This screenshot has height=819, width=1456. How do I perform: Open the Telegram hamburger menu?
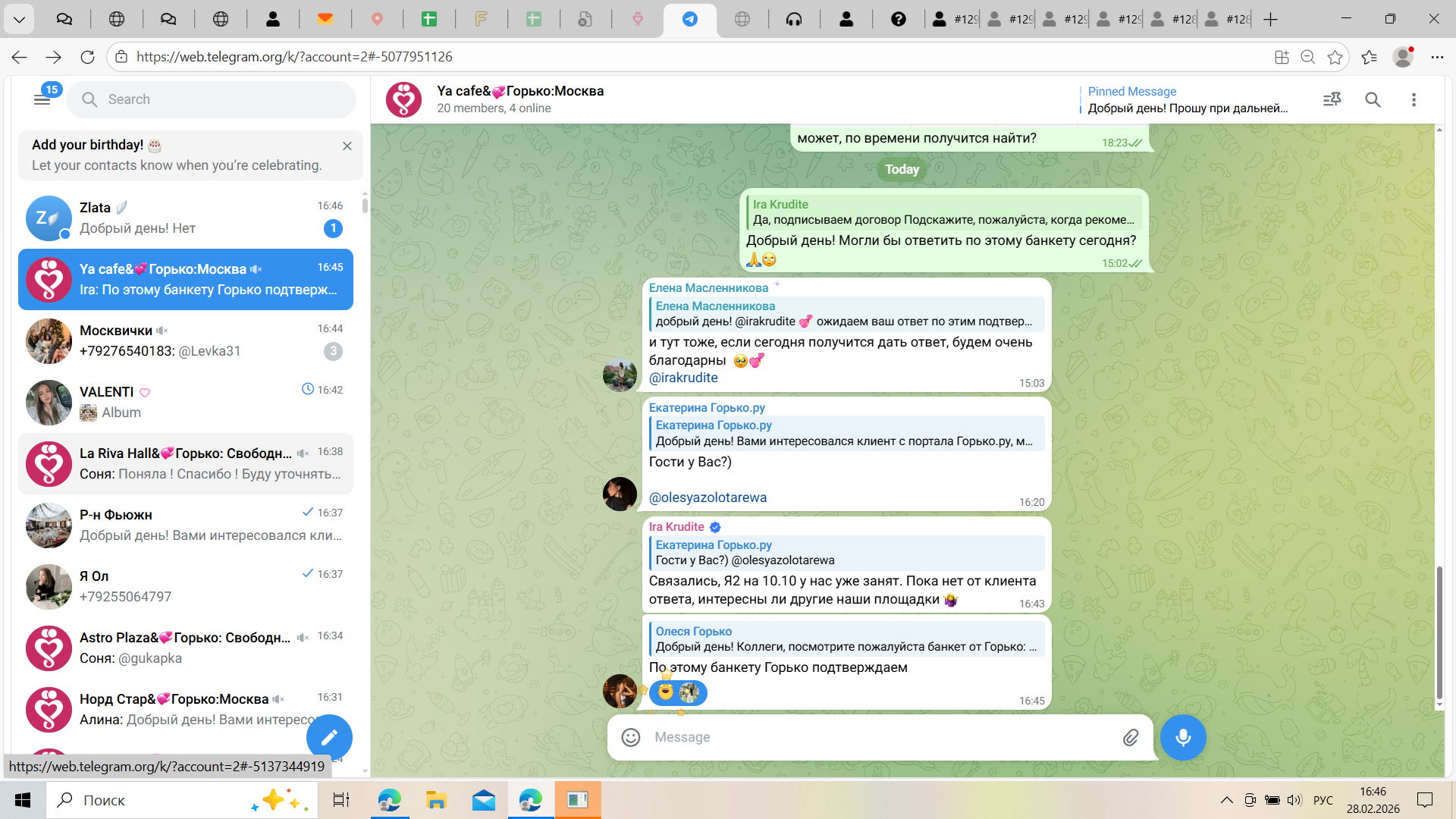point(42,99)
